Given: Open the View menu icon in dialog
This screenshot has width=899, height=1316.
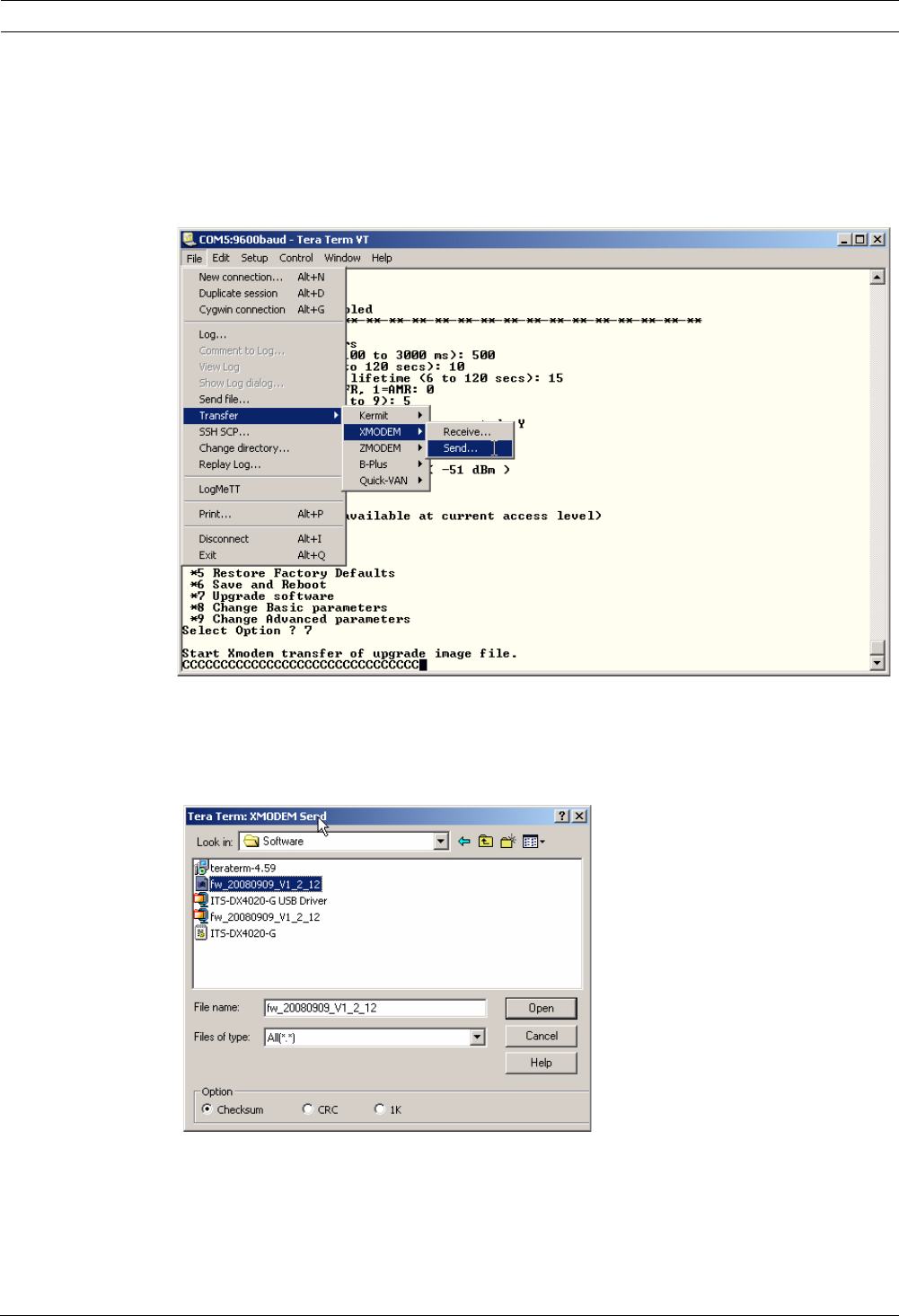Looking at the screenshot, I should tap(533, 842).
